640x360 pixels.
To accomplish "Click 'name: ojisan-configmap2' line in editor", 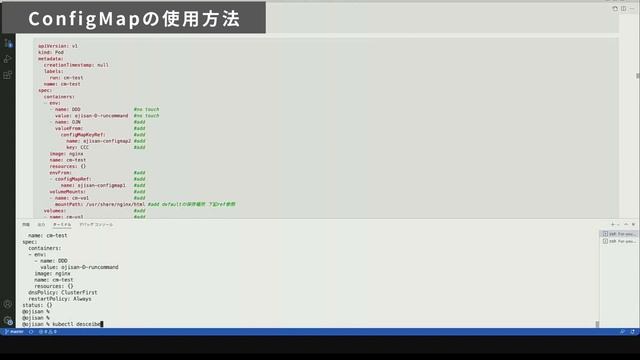I will click(x=99, y=141).
